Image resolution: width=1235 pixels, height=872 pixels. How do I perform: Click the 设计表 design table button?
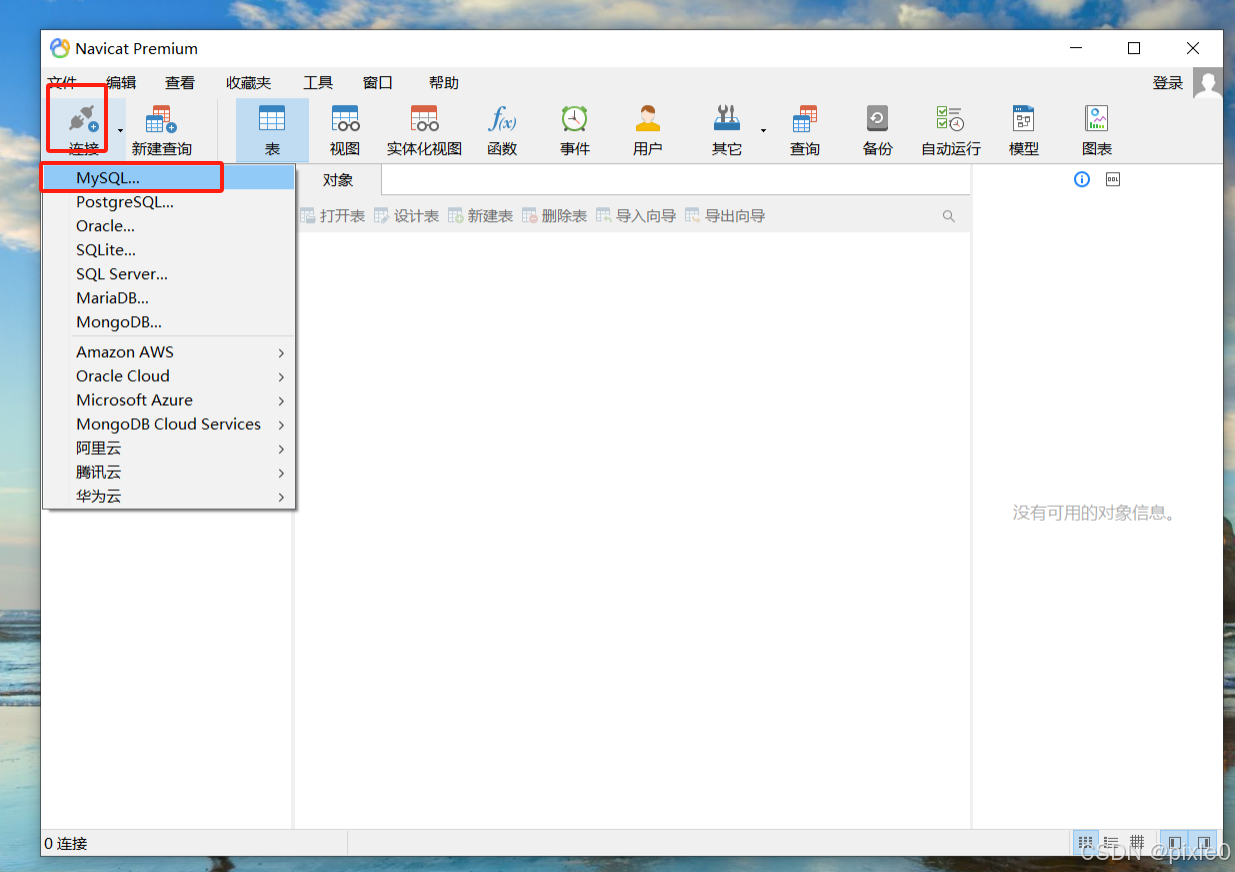click(407, 216)
